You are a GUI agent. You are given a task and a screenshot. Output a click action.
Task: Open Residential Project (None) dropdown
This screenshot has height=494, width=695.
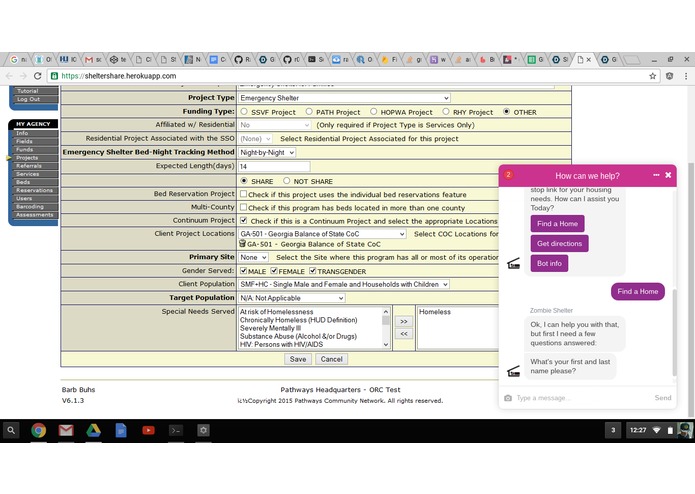(255, 139)
